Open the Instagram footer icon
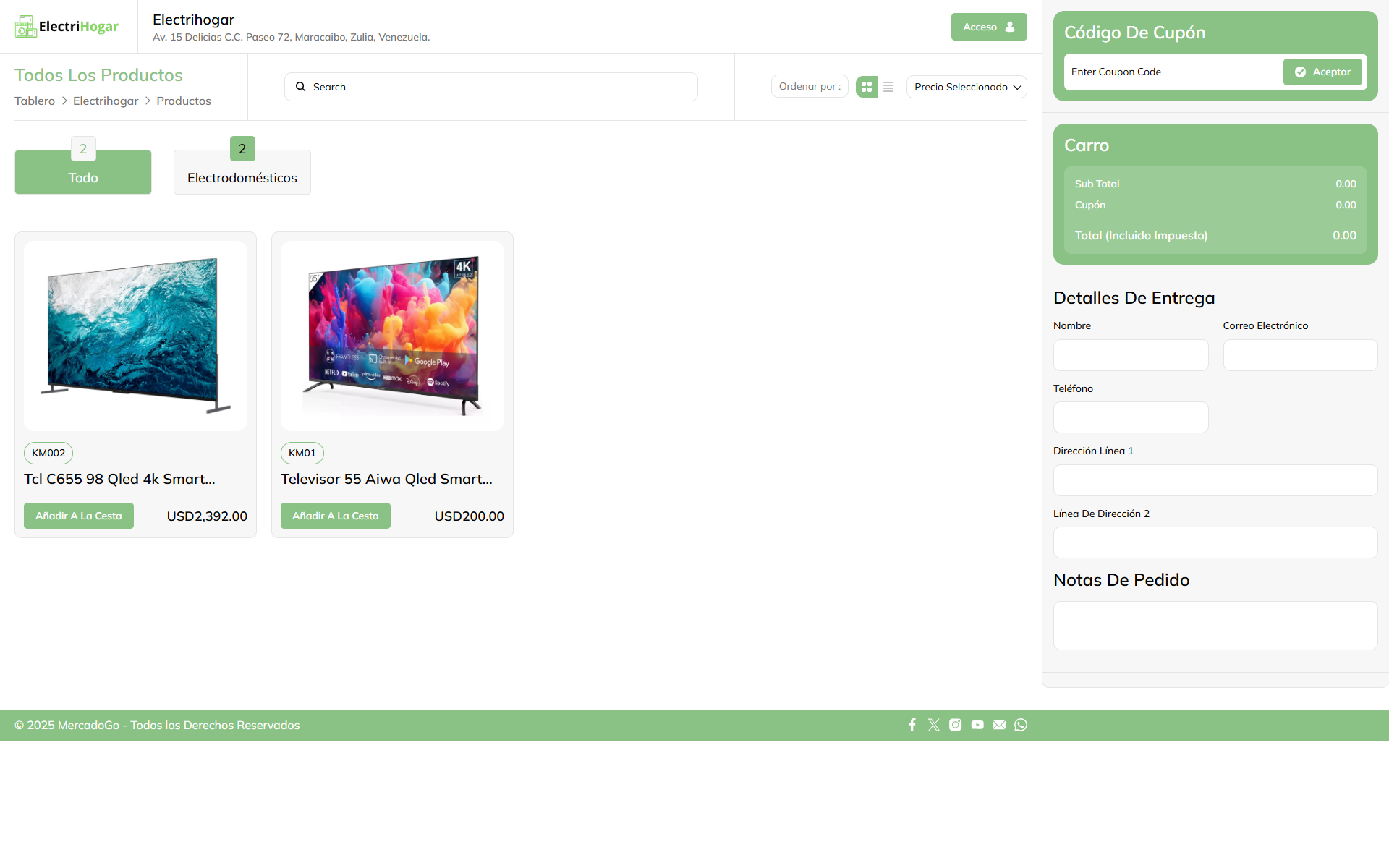 point(956,725)
